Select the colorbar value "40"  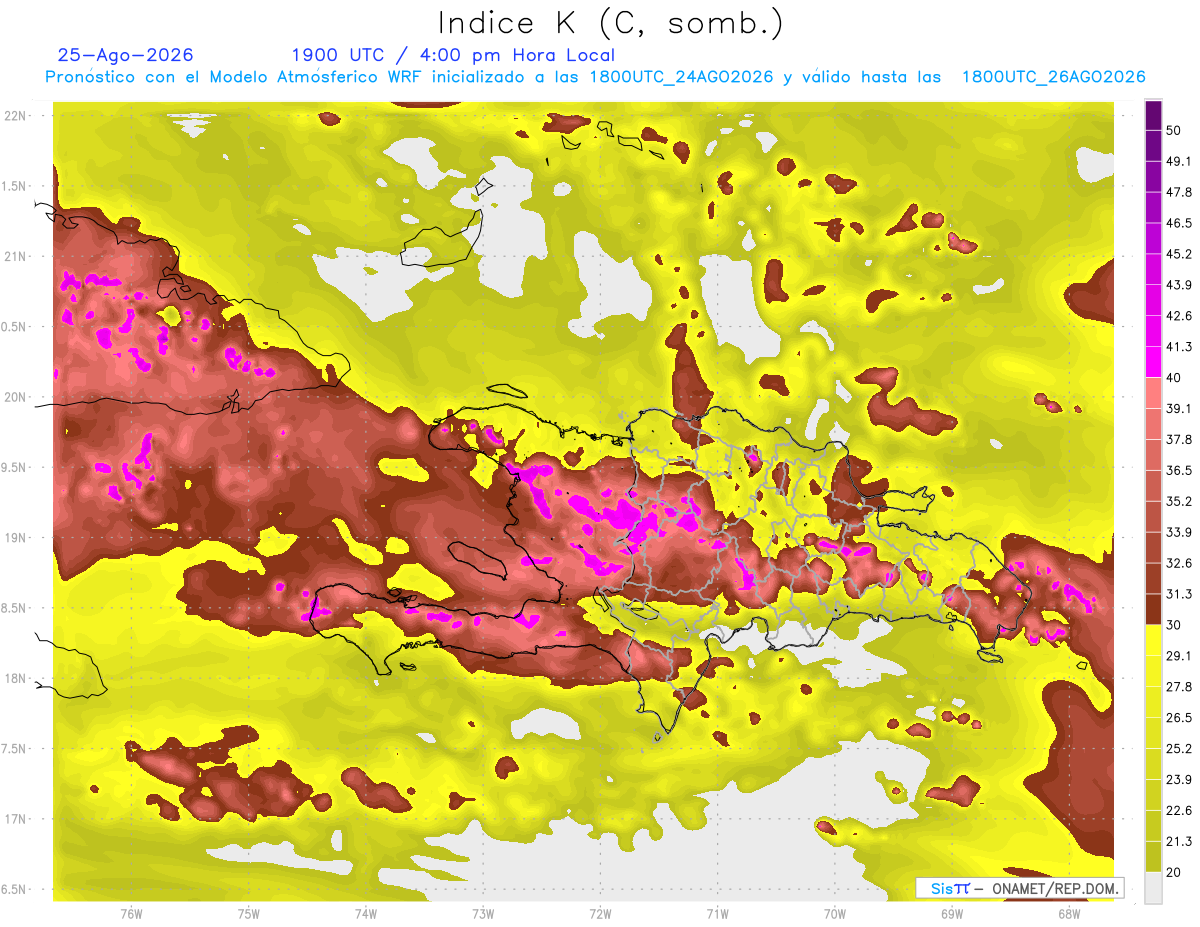(1176, 377)
